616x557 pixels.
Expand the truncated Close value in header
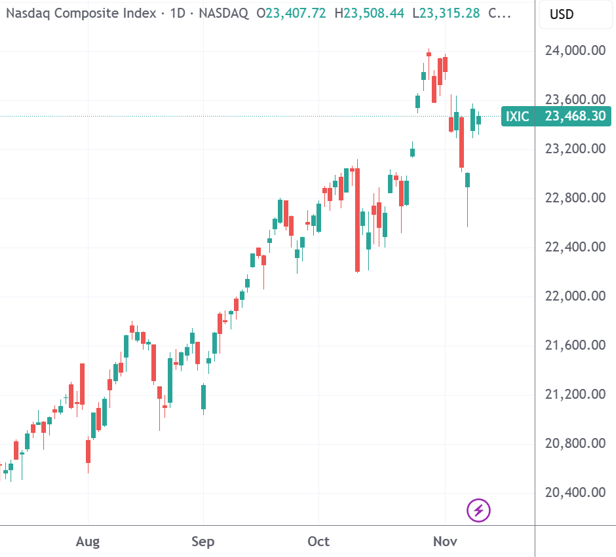click(499, 13)
